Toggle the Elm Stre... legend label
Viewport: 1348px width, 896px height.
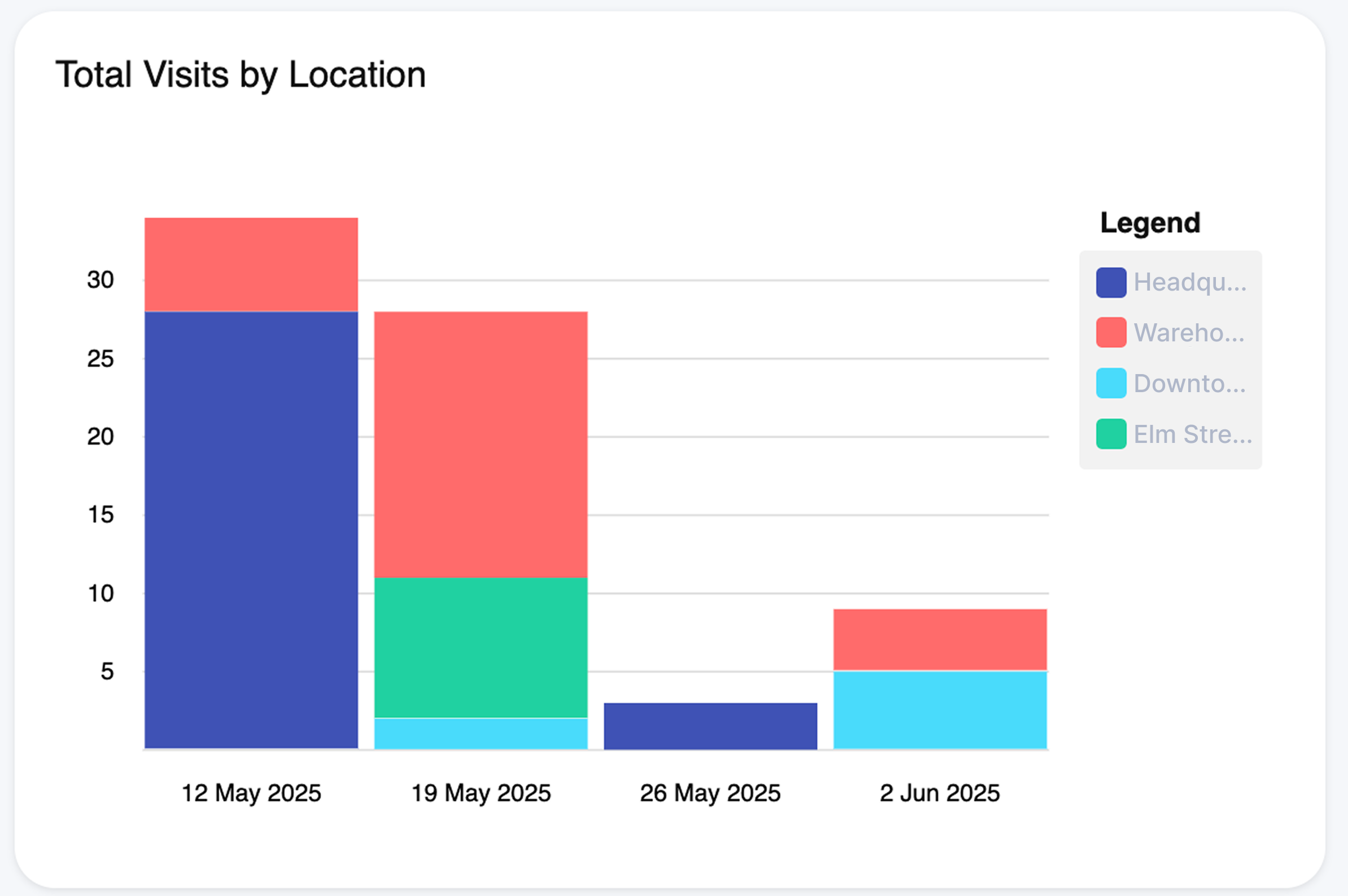coord(1192,434)
